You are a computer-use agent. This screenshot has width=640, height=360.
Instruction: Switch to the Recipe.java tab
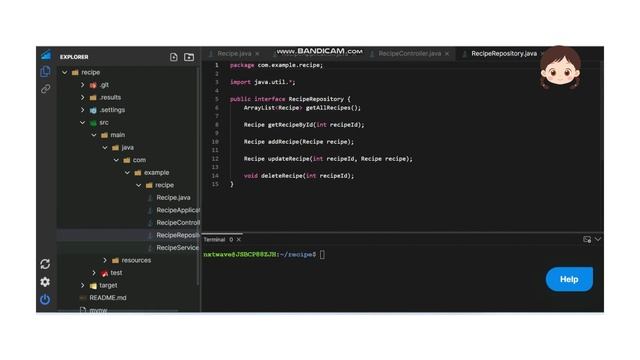tap(234, 53)
